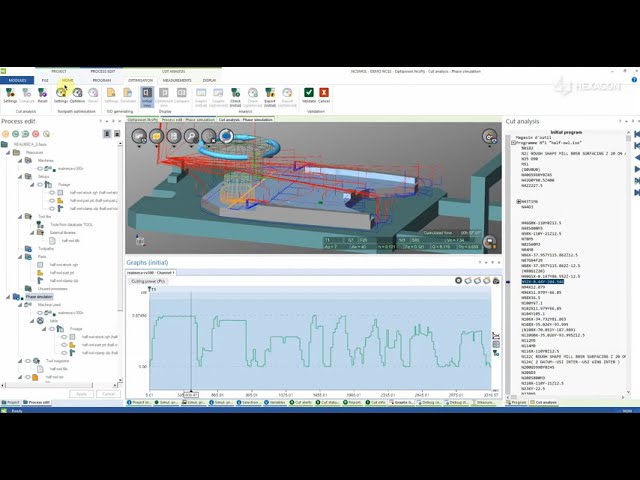Collapse Programme N°1 in Cut analysis list
This screenshot has width=640, height=480.
coord(513,143)
